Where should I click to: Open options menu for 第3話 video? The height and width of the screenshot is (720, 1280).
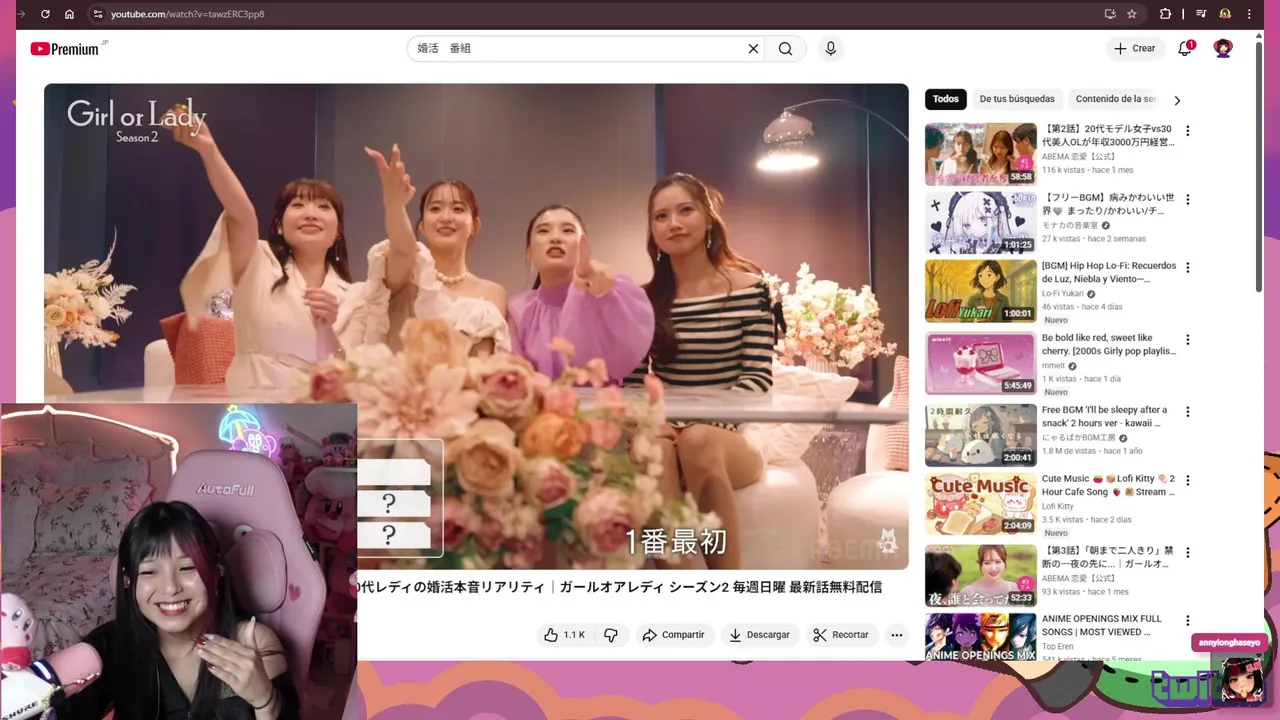click(x=1188, y=552)
